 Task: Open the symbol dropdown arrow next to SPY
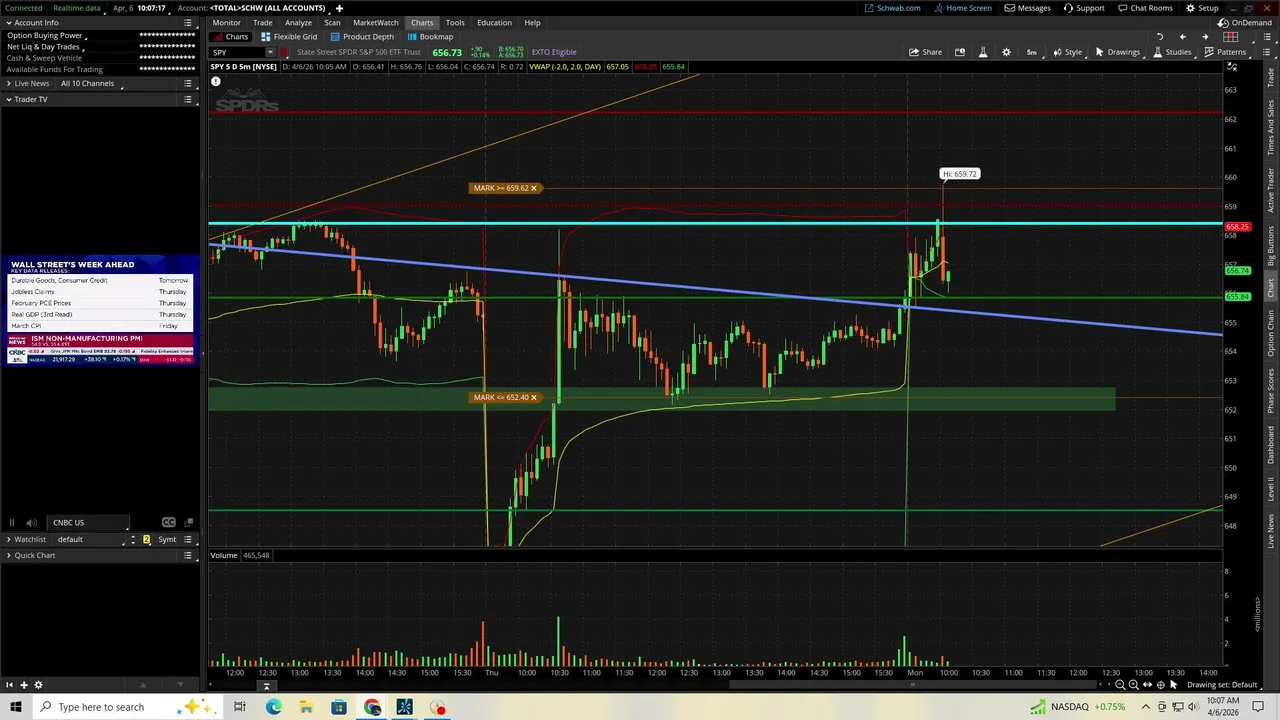click(269, 52)
